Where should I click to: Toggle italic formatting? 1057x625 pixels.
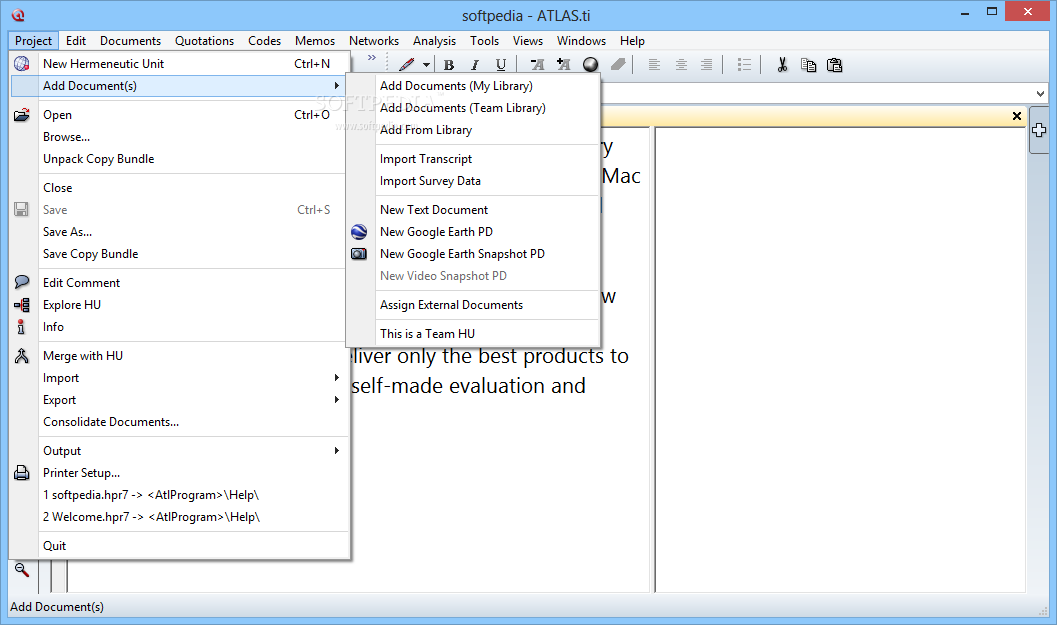(x=475, y=65)
